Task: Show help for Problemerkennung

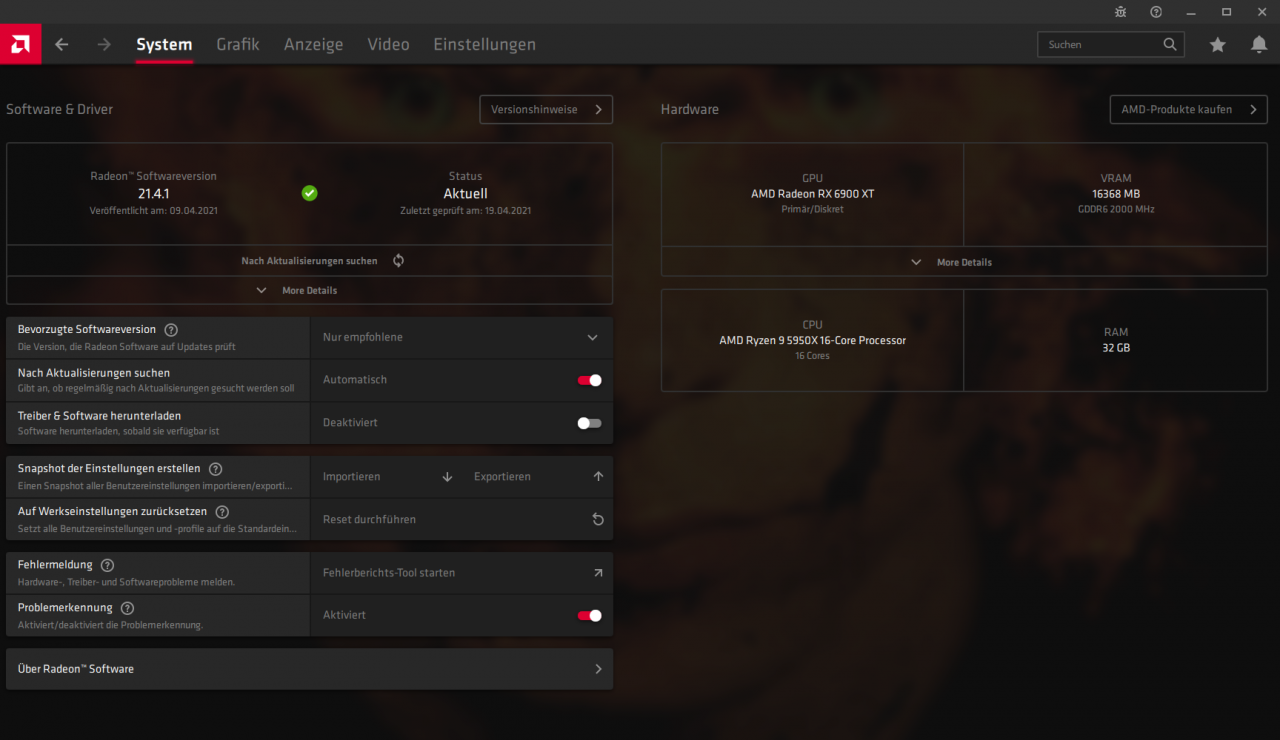Action: click(x=127, y=608)
